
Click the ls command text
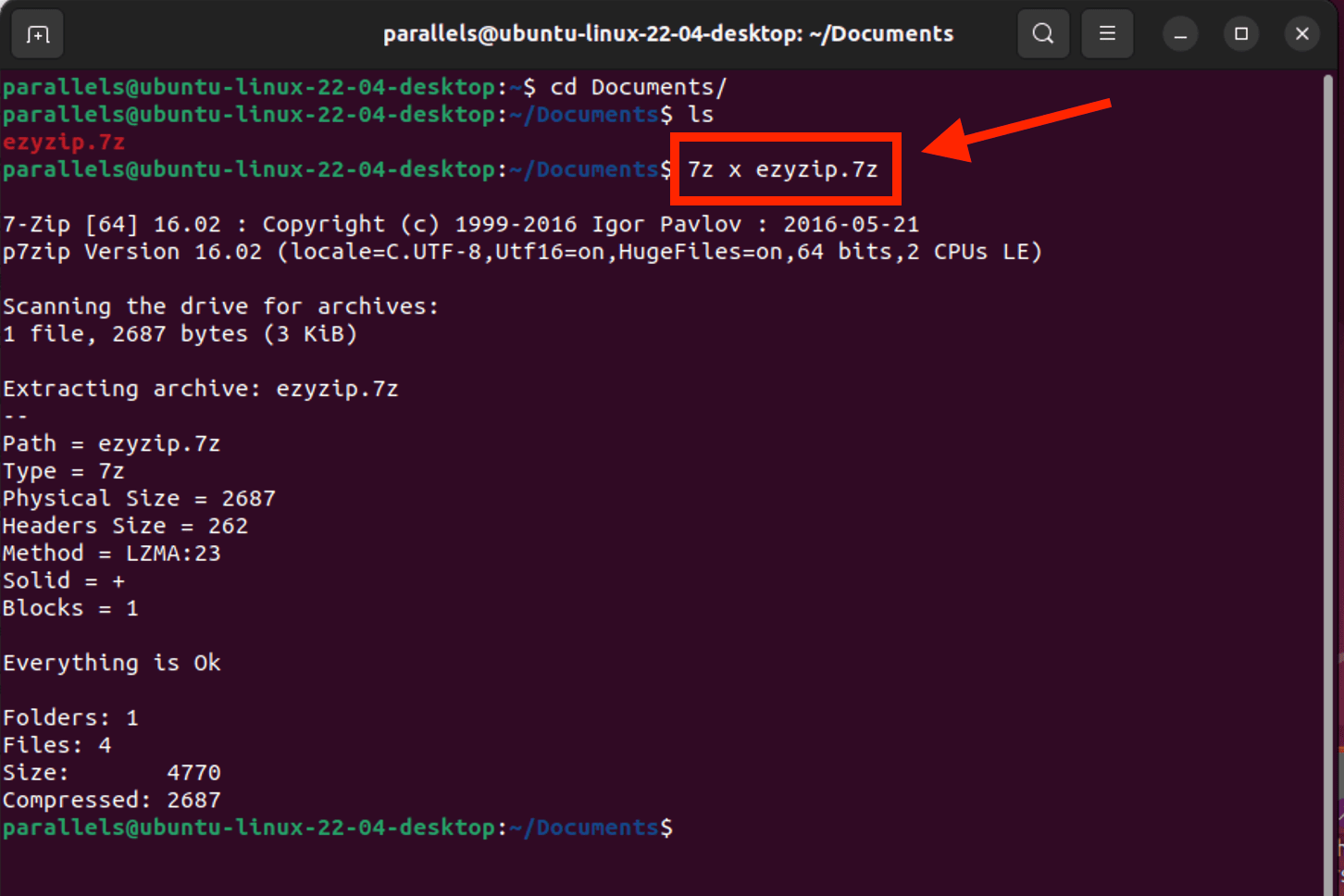704,114
